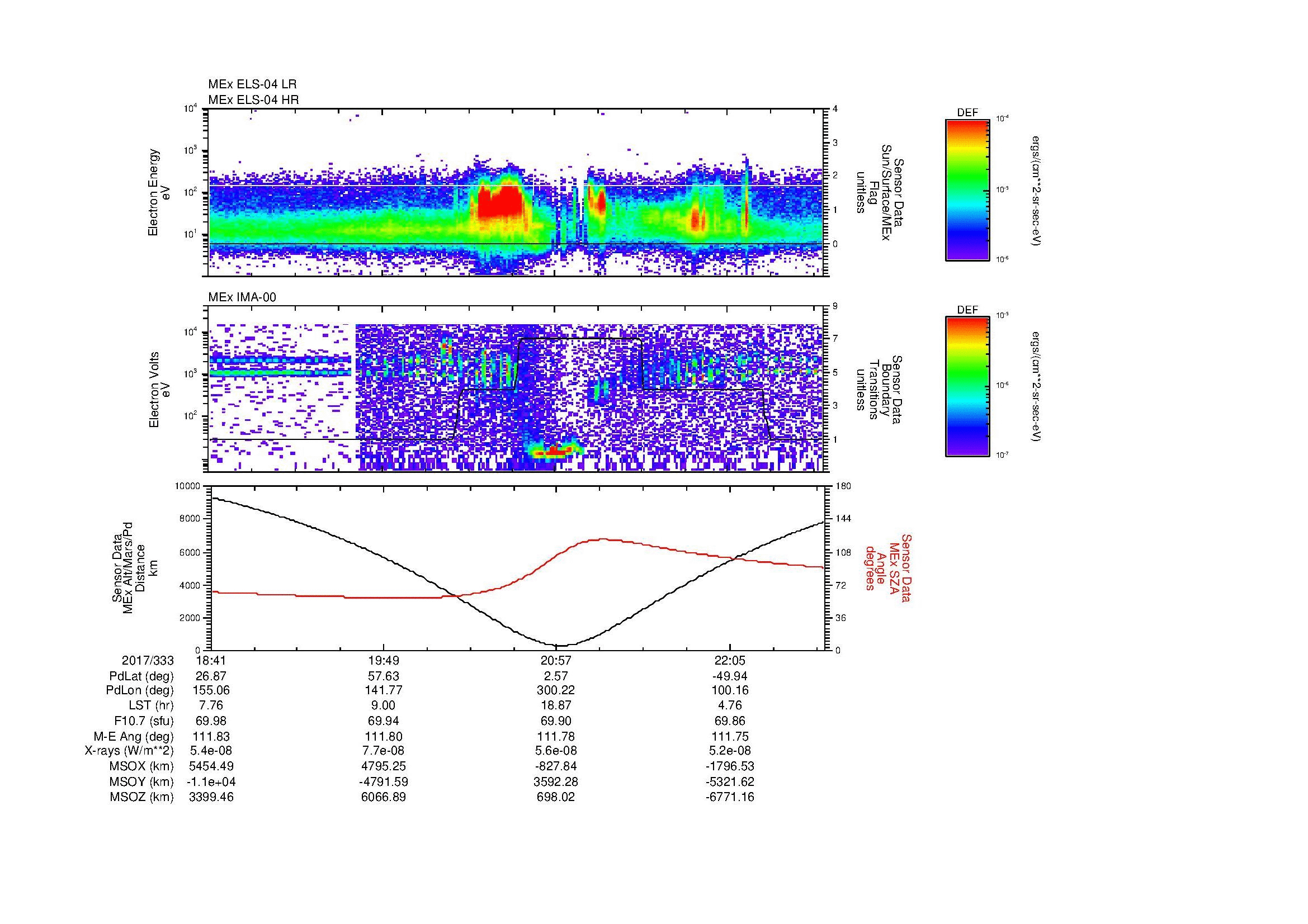Click the MSOX value -1796.53
Image resolution: width=1308 pixels, height=924 pixels.
[x=729, y=767]
